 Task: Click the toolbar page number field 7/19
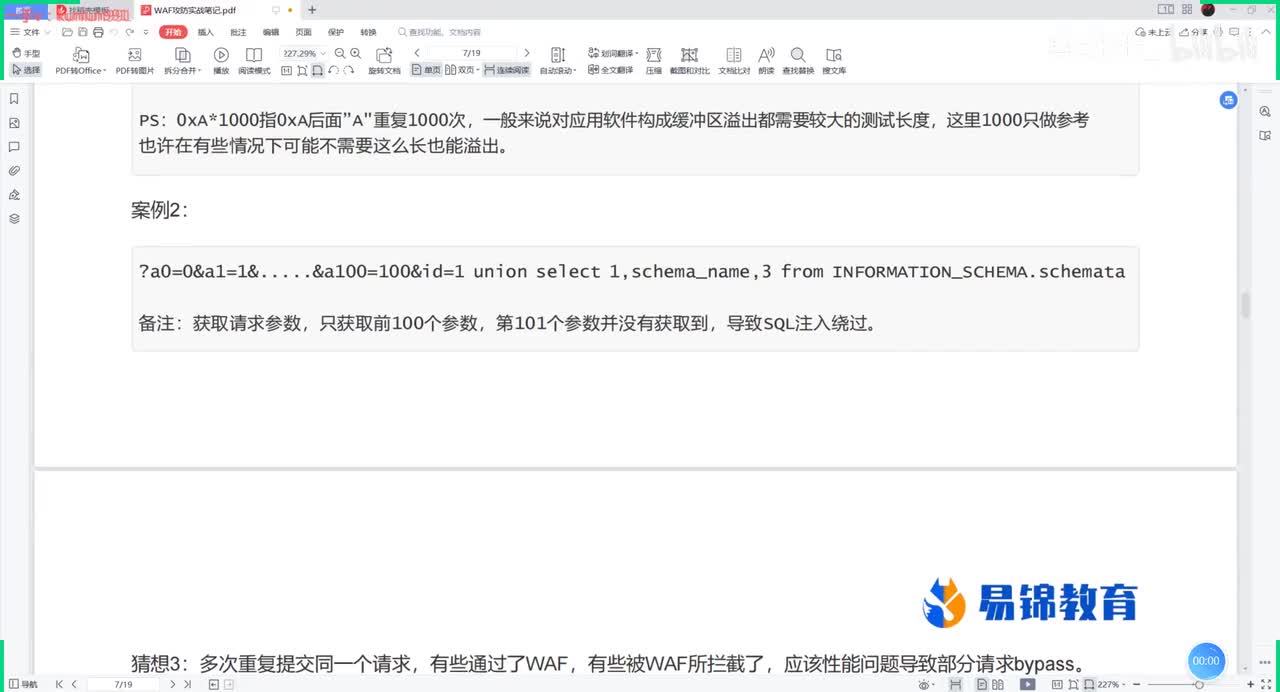(472, 53)
